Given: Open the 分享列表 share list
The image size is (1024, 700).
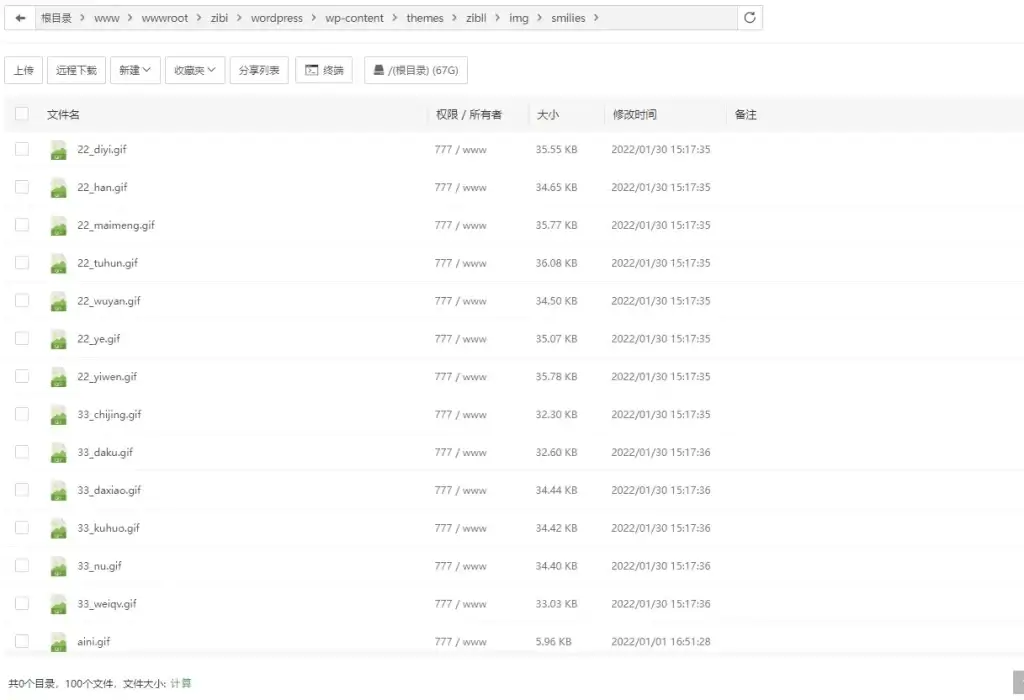Looking at the screenshot, I should tap(259, 70).
